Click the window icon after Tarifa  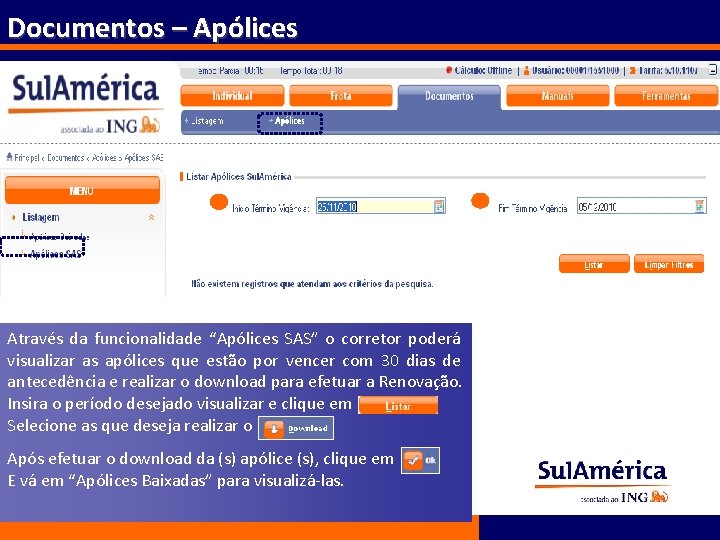tap(713, 70)
